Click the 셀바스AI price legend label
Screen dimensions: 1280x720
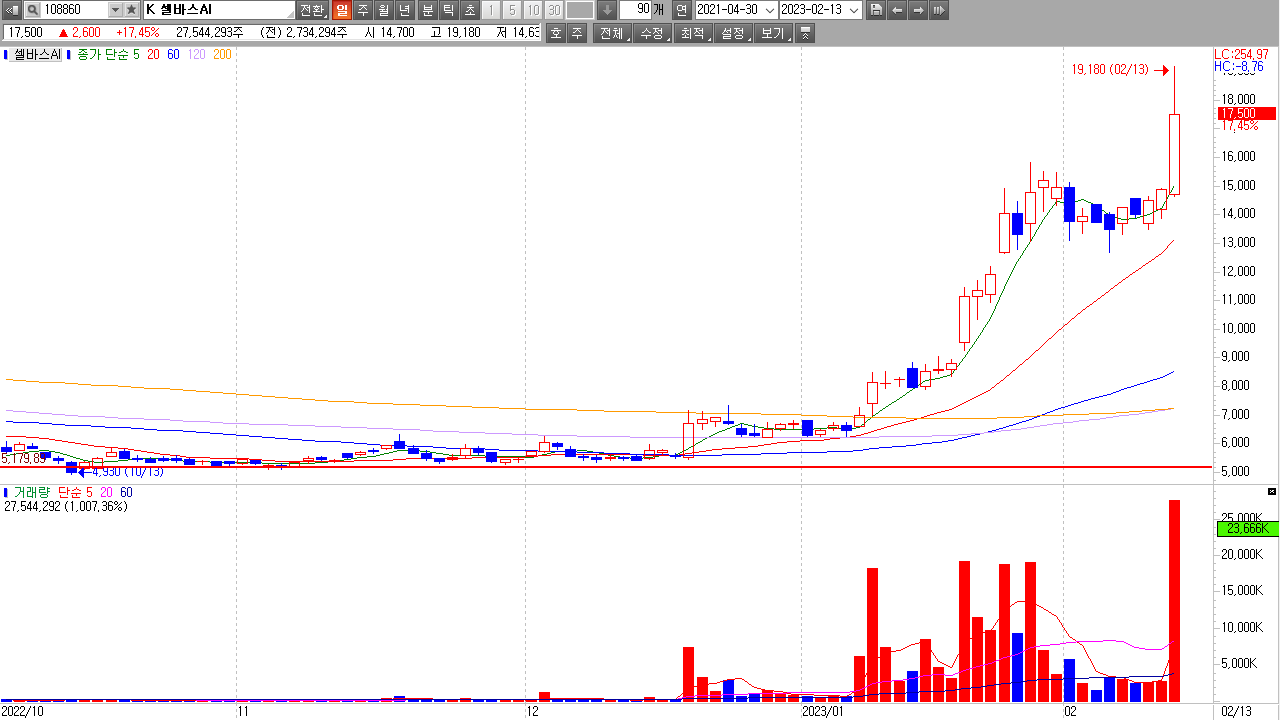tap(37, 55)
